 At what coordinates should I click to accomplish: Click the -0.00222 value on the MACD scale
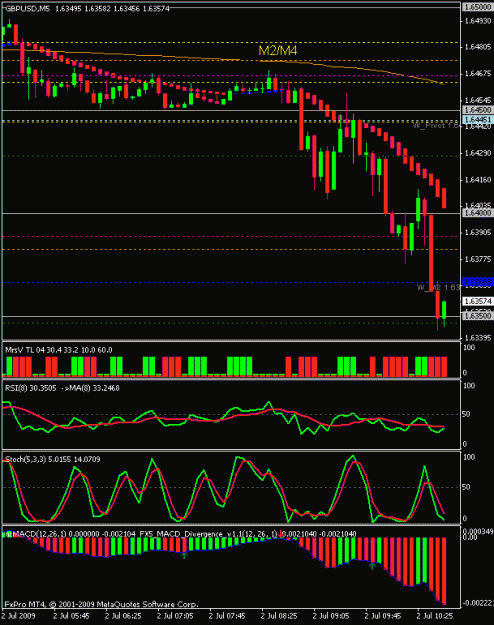478,603
